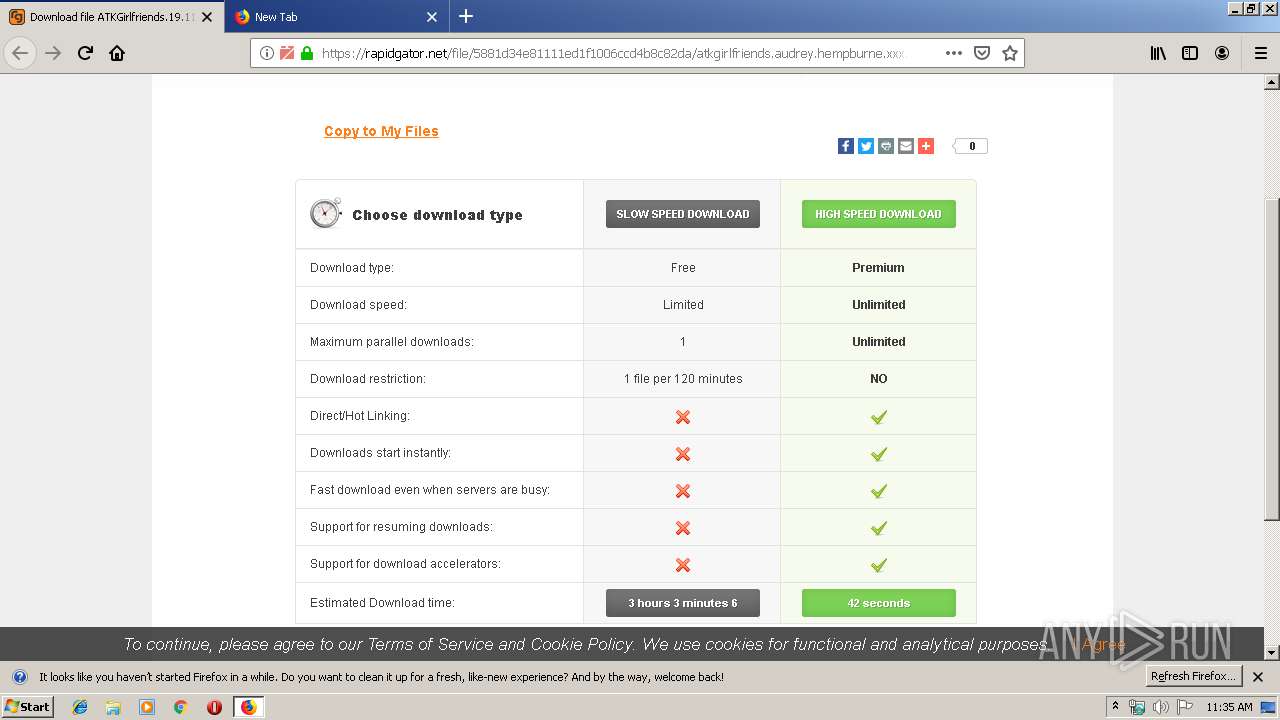Image resolution: width=1280 pixels, height=720 pixels.
Task: Click the 42 seconds button
Action: coord(878,603)
